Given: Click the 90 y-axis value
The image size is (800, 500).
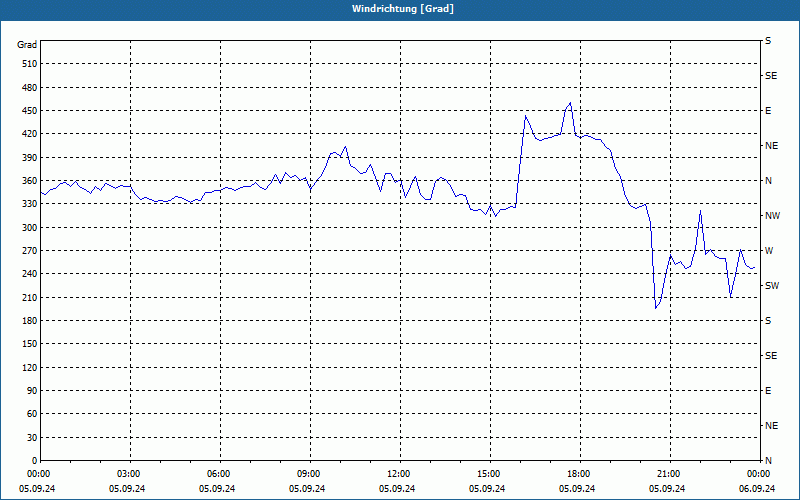Looking at the screenshot, I should pos(32,391).
